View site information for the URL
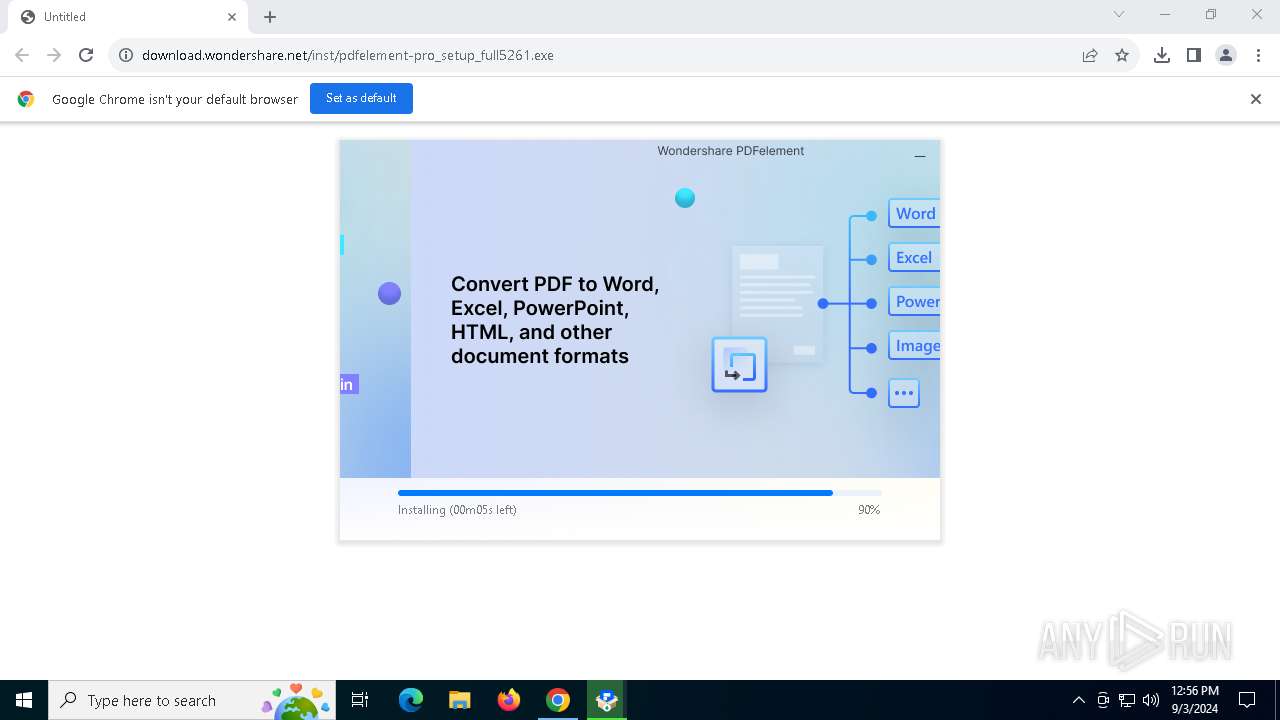The height and width of the screenshot is (720, 1280). (x=126, y=55)
